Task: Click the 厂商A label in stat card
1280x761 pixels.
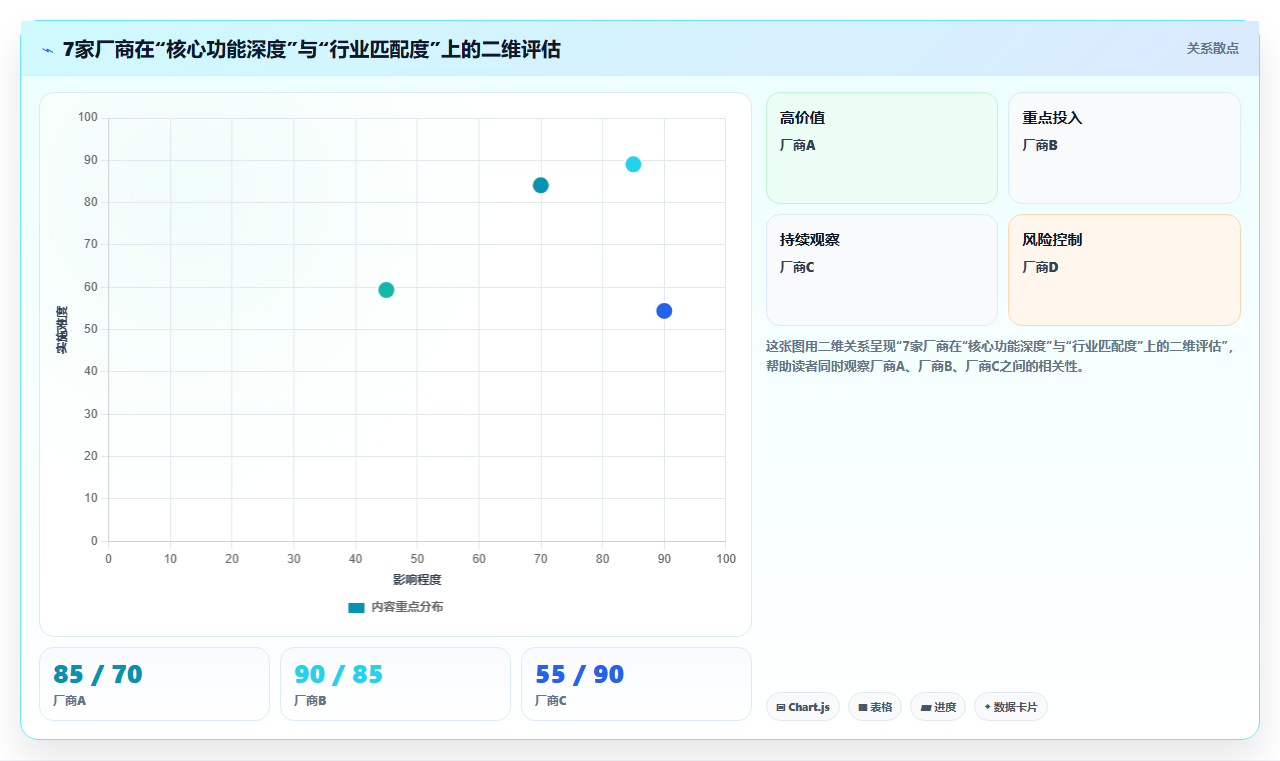Action: point(70,701)
